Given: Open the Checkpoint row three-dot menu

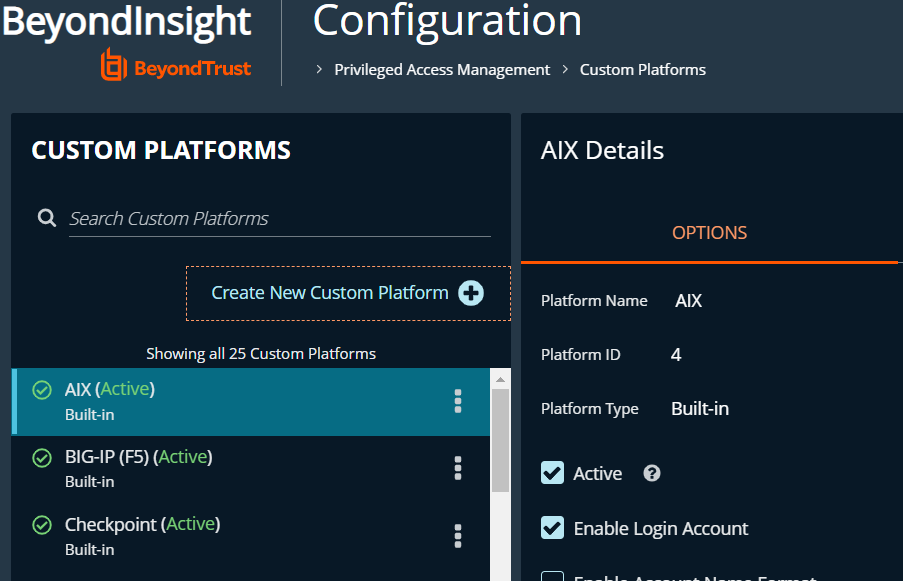Looking at the screenshot, I should 458,535.
